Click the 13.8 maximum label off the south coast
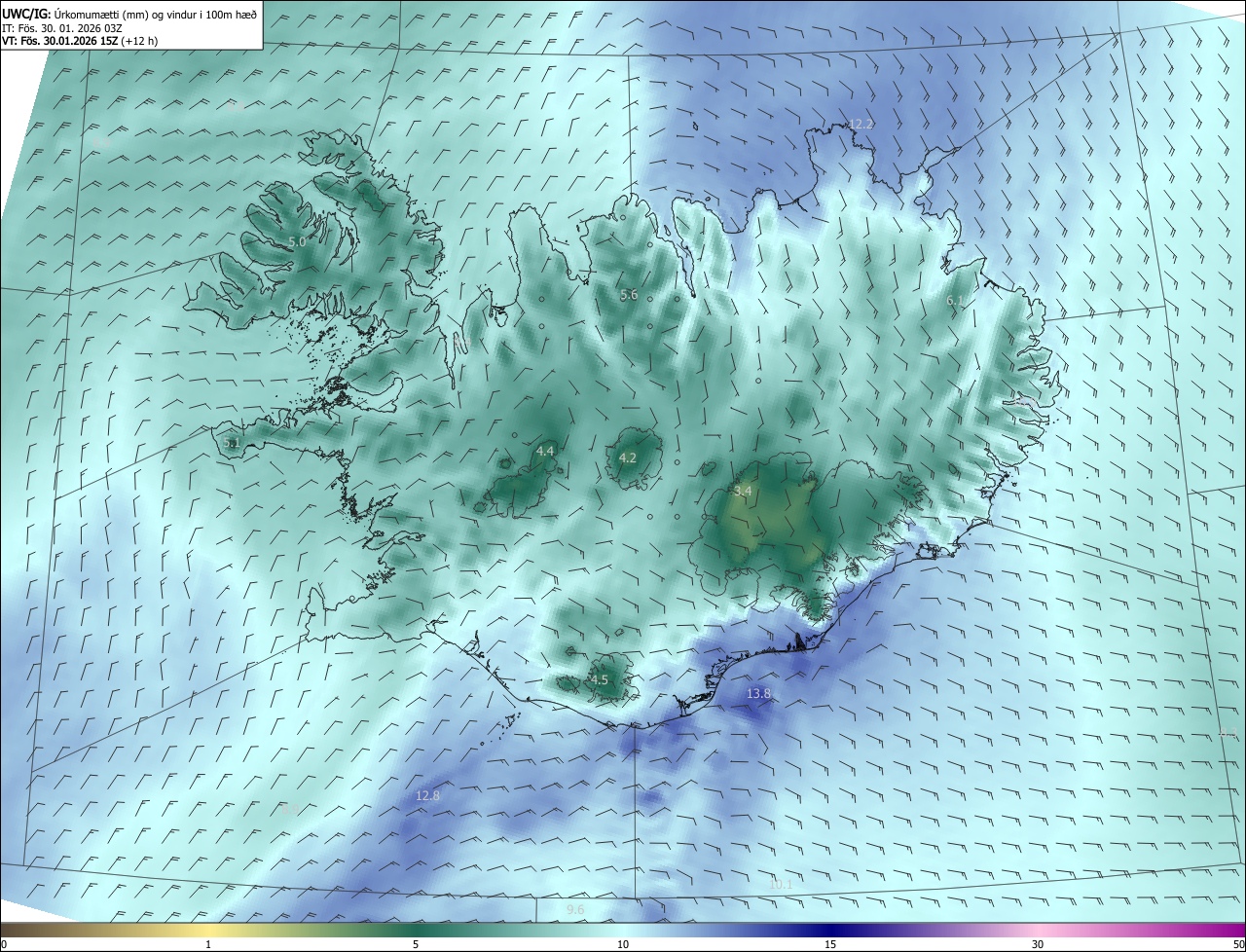 pos(758,694)
